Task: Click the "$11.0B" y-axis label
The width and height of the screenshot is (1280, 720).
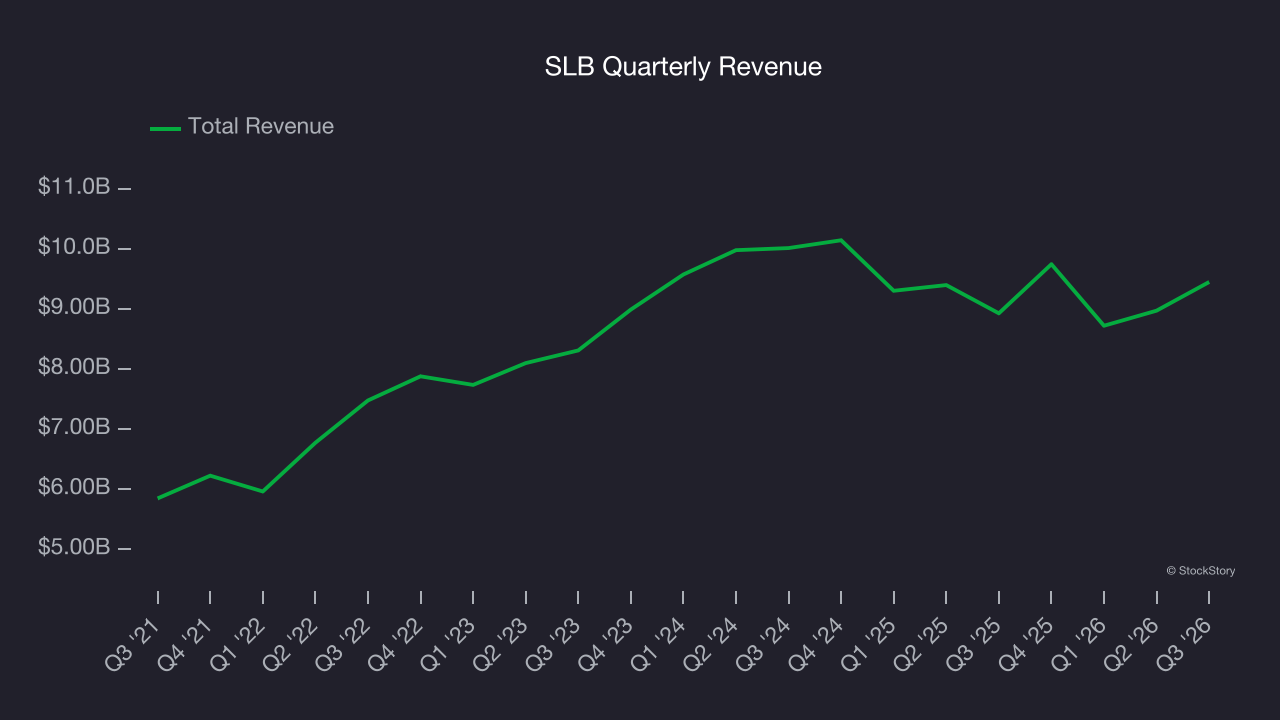Action: (74, 187)
